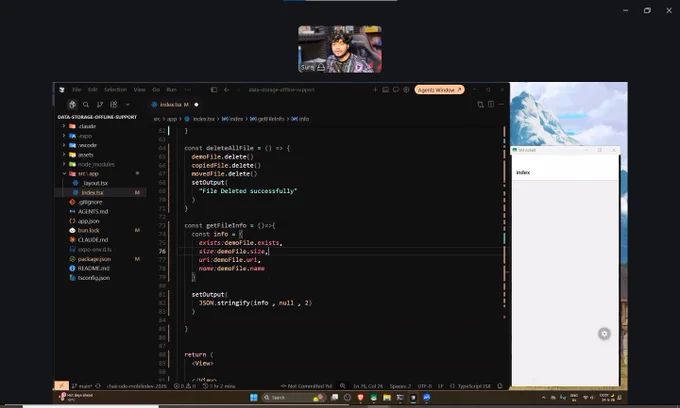Click the editor logo left of File menu
This screenshot has width=680, height=408.
click(62, 90)
